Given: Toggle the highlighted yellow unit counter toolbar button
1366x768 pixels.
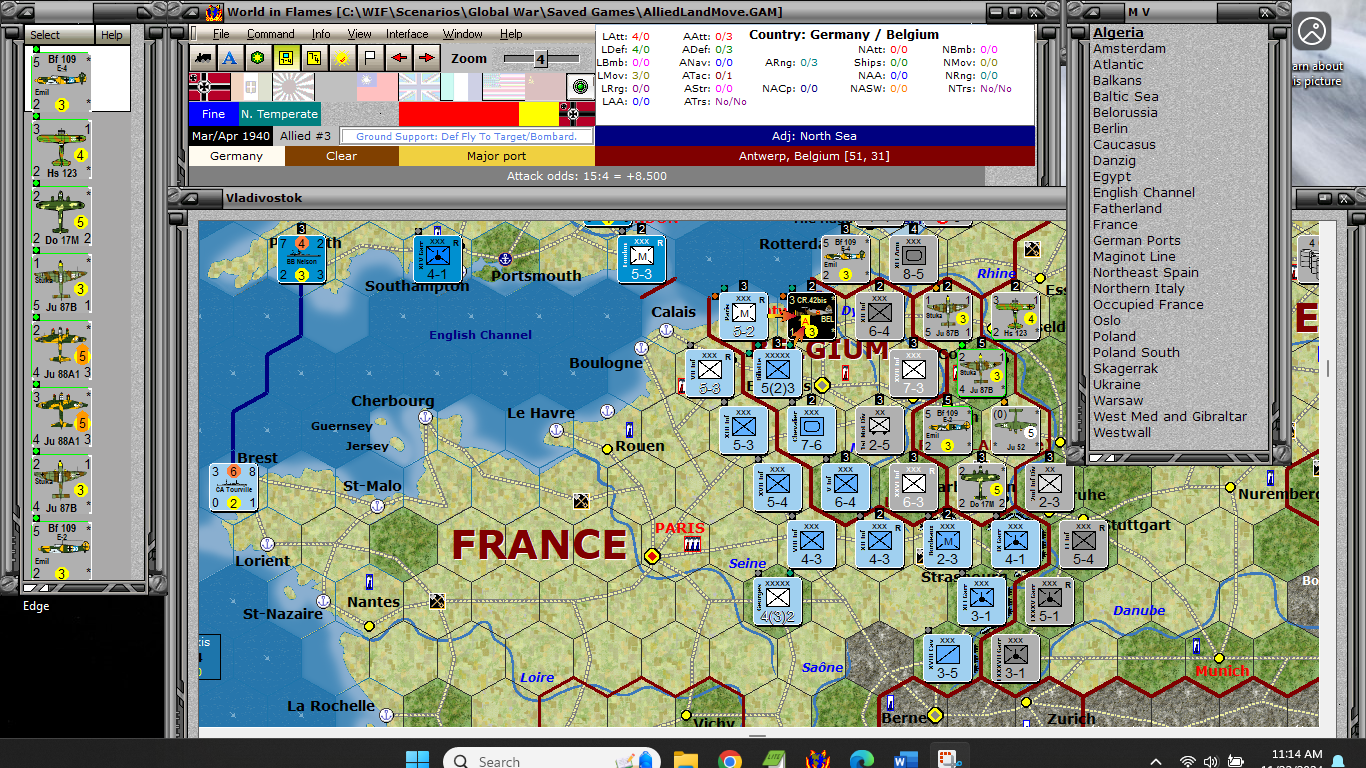Looking at the screenshot, I should 286,58.
